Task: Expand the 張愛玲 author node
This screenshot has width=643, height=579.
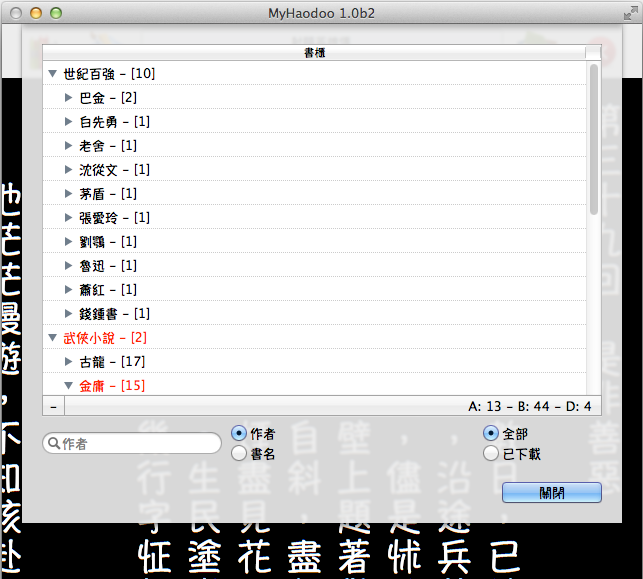Action: (x=68, y=218)
